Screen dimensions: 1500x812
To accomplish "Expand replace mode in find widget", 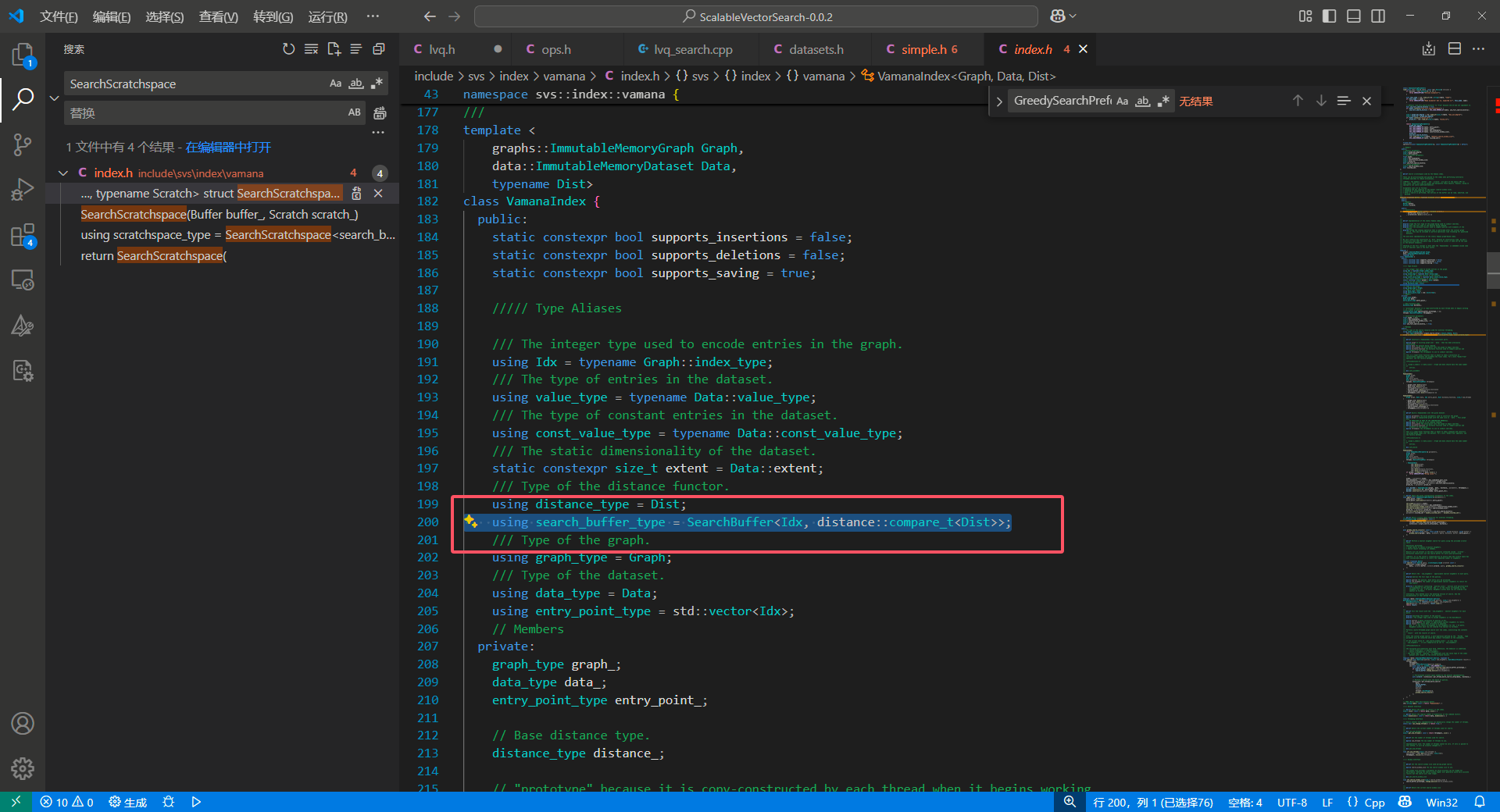I will pyautogui.click(x=998, y=101).
